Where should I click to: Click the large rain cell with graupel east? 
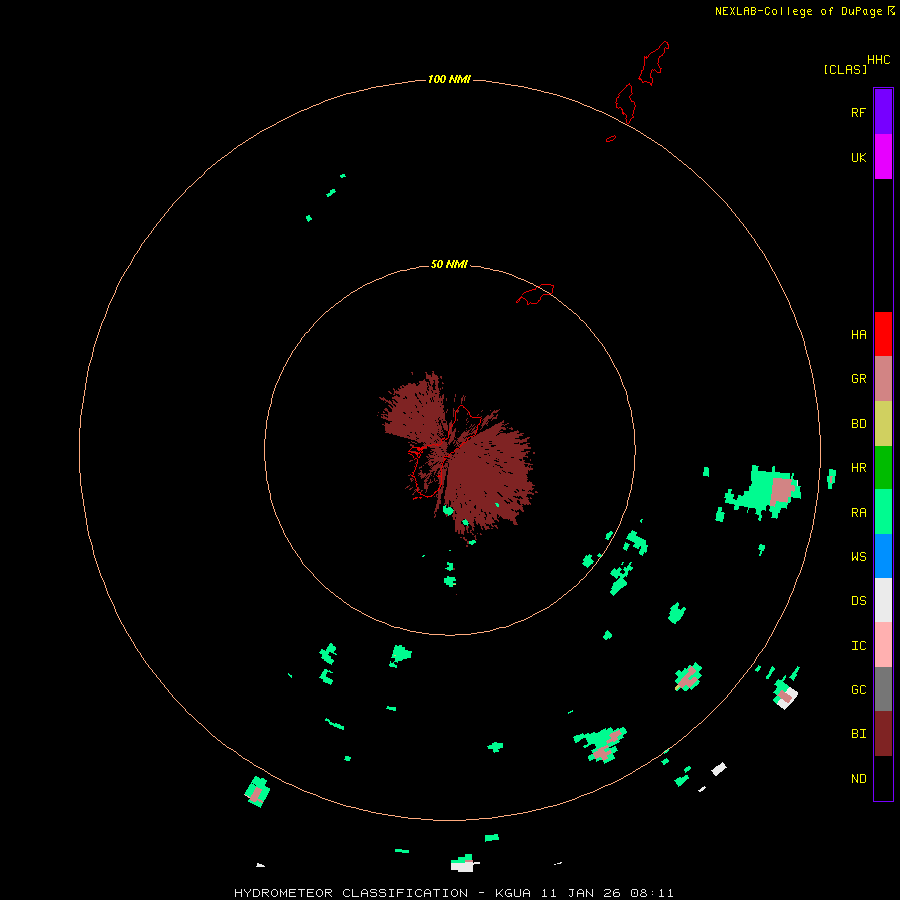point(763,492)
